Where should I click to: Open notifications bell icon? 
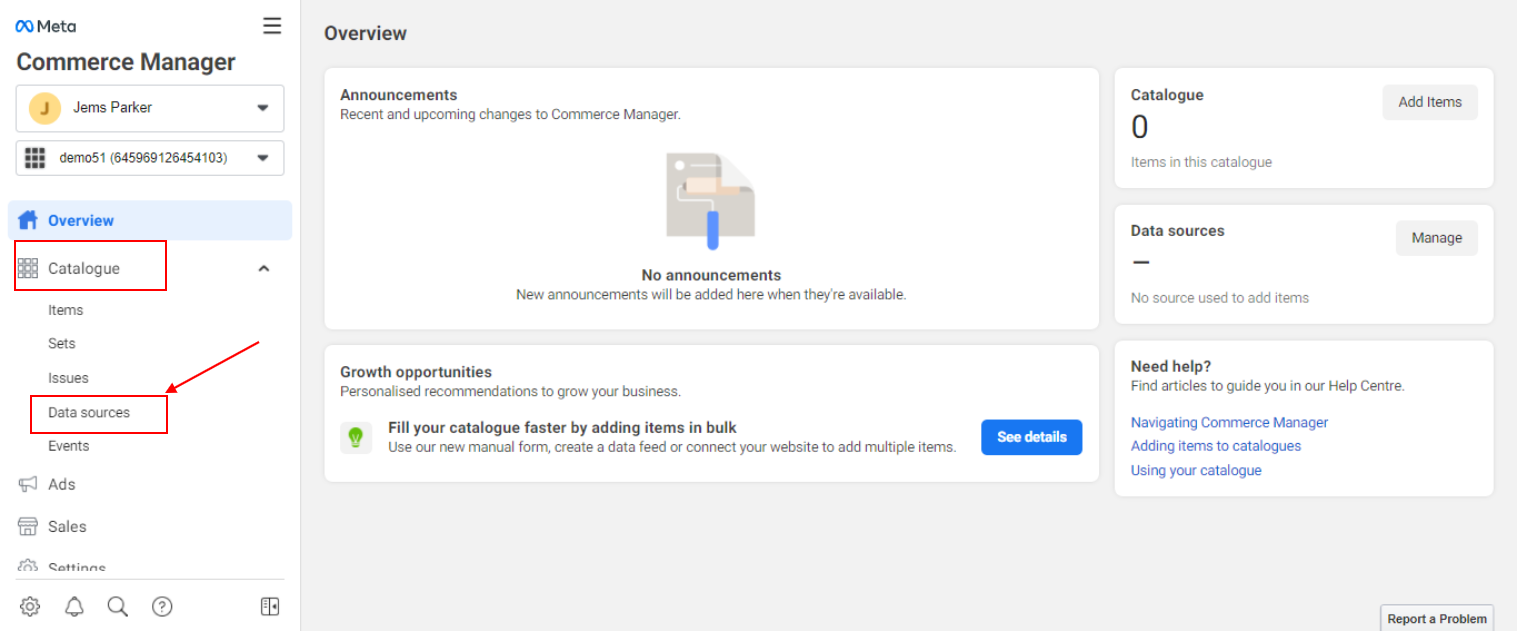74,606
